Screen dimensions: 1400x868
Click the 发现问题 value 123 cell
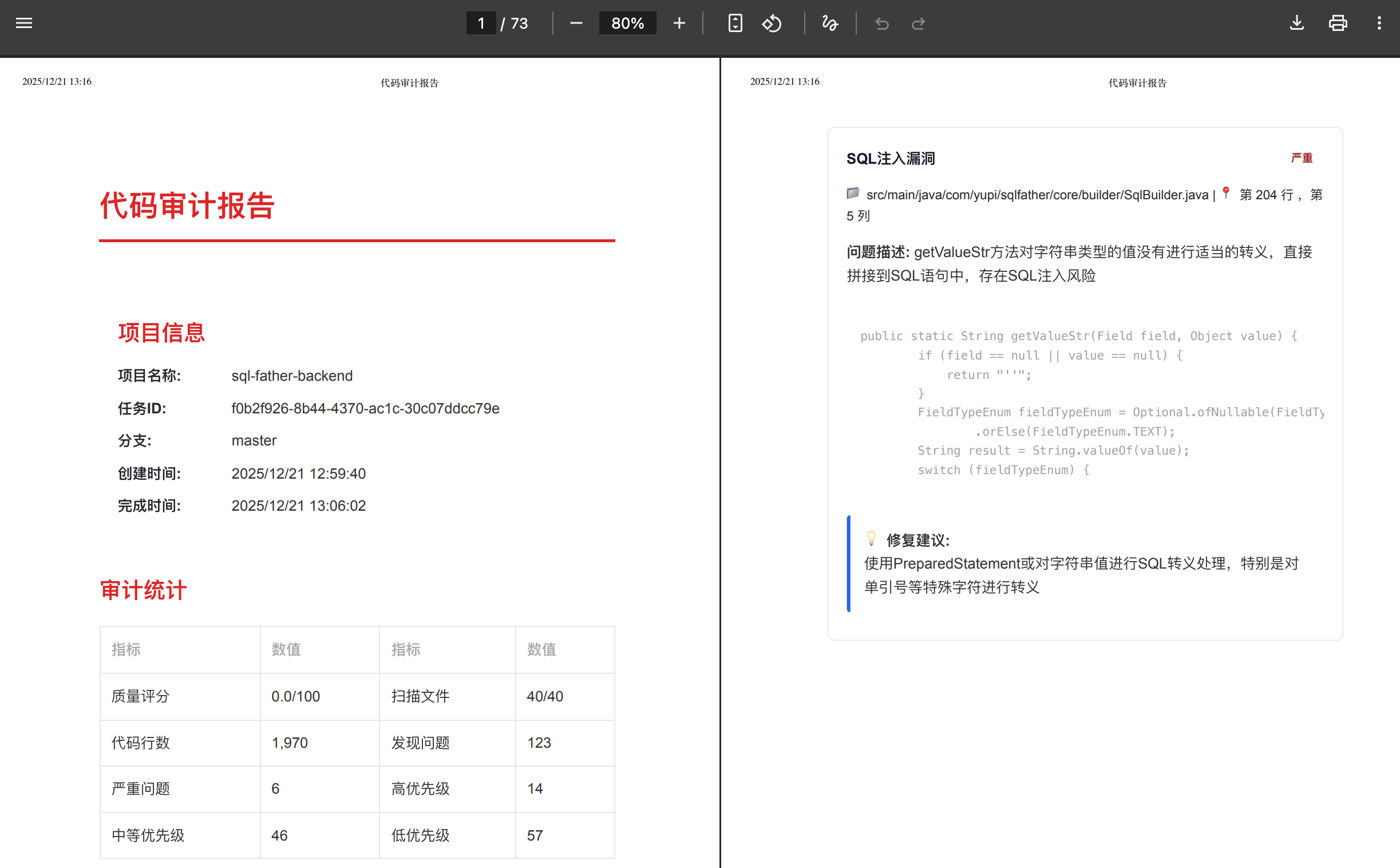(x=539, y=742)
